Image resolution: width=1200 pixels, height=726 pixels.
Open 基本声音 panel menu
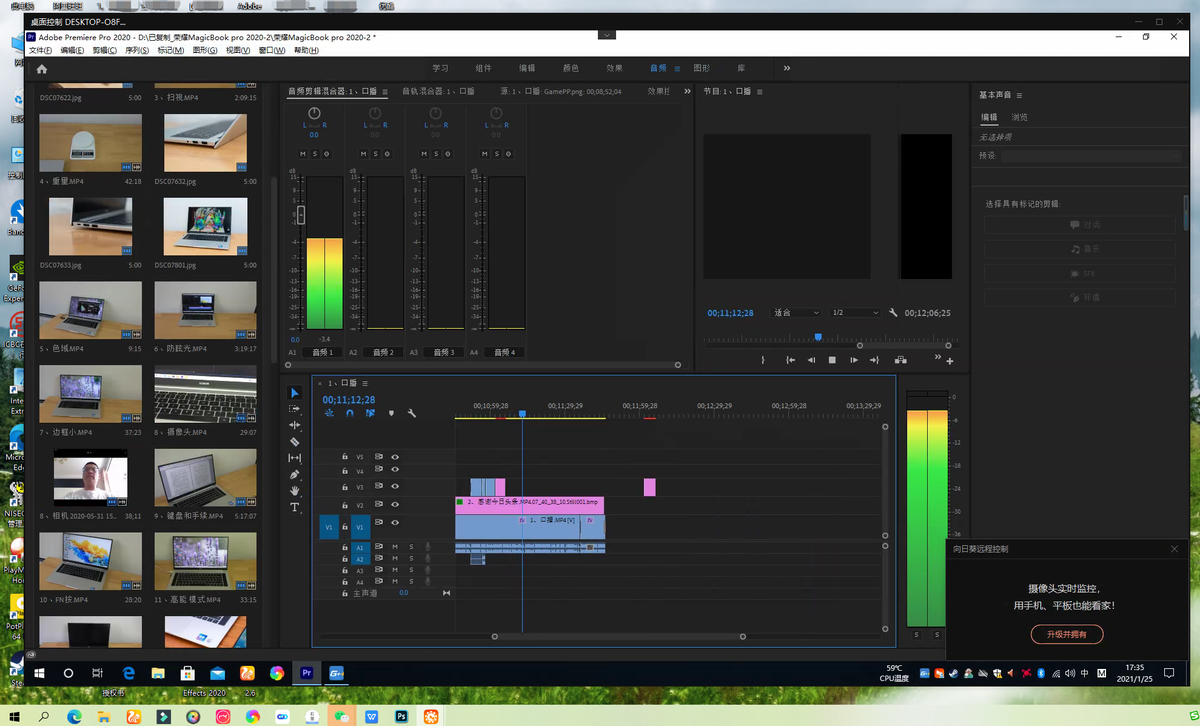coord(1019,95)
